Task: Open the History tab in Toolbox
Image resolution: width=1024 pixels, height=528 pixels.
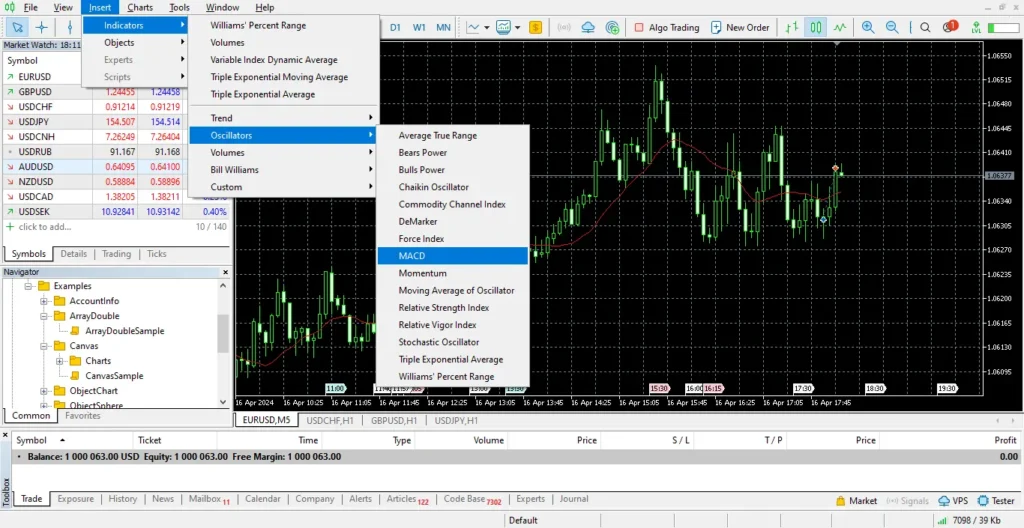Action: (123, 499)
